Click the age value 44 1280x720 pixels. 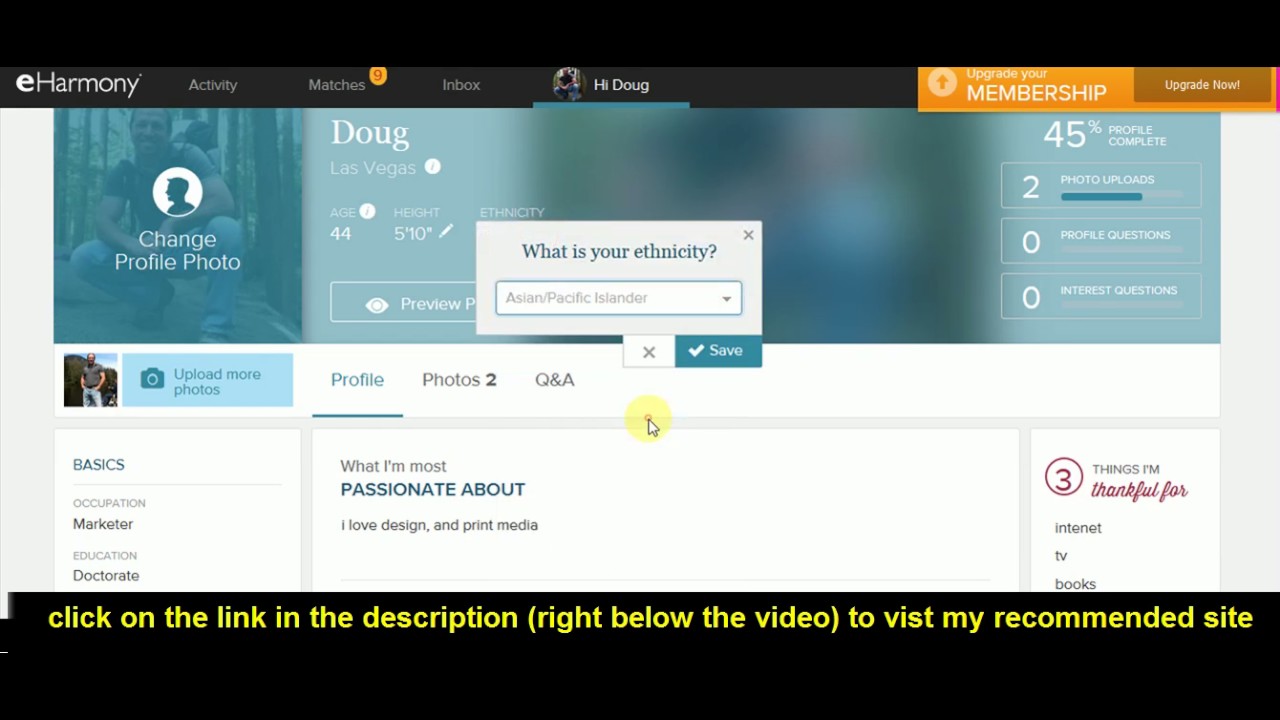pos(341,233)
